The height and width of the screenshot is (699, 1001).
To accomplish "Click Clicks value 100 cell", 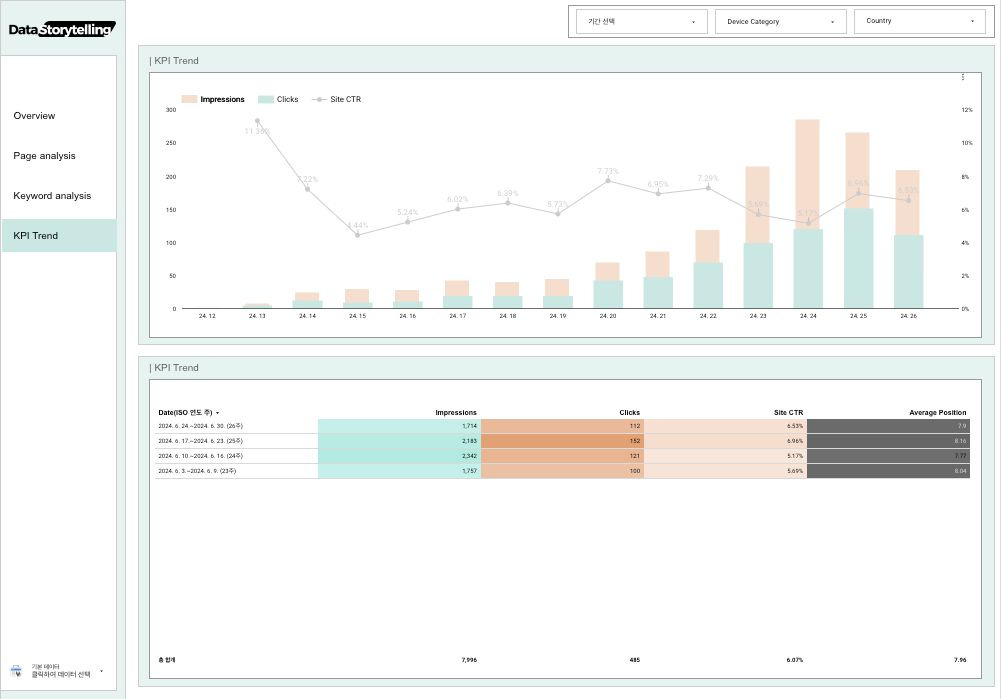I will (562, 471).
